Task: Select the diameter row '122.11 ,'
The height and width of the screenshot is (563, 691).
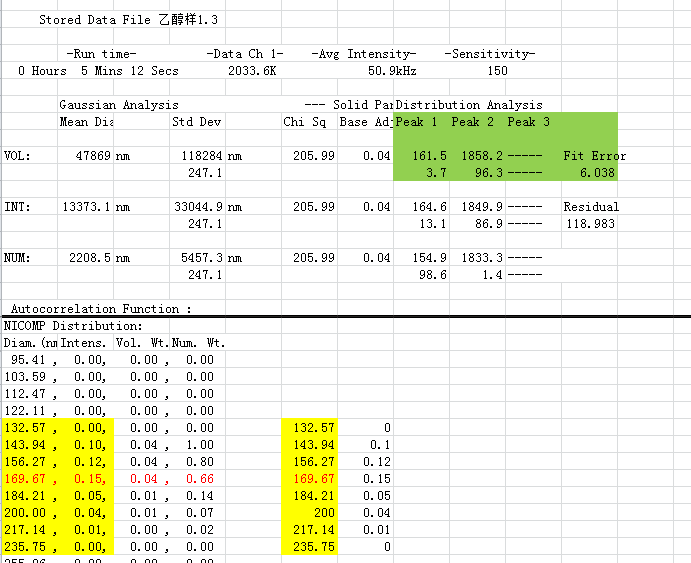Action: [29, 411]
